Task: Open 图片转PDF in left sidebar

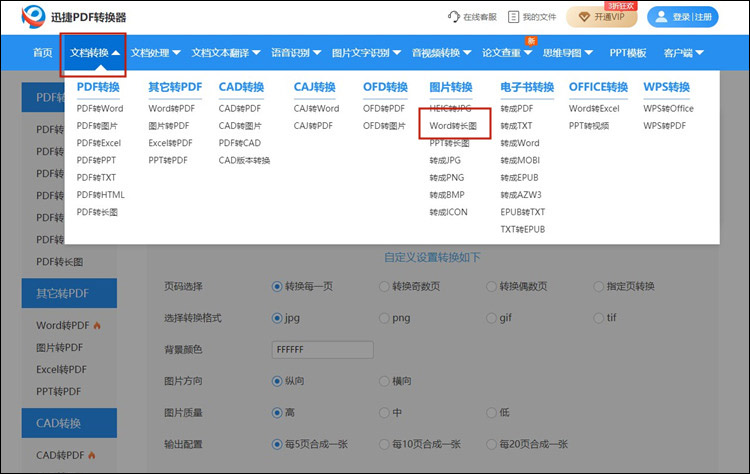Action: pos(60,347)
